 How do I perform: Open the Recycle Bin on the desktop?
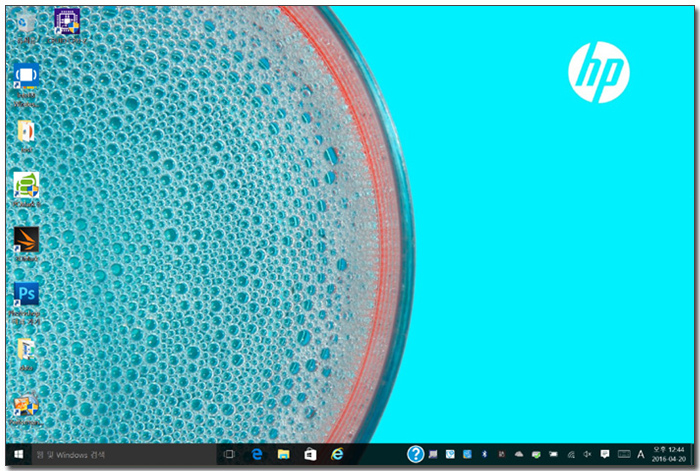pos(26,23)
